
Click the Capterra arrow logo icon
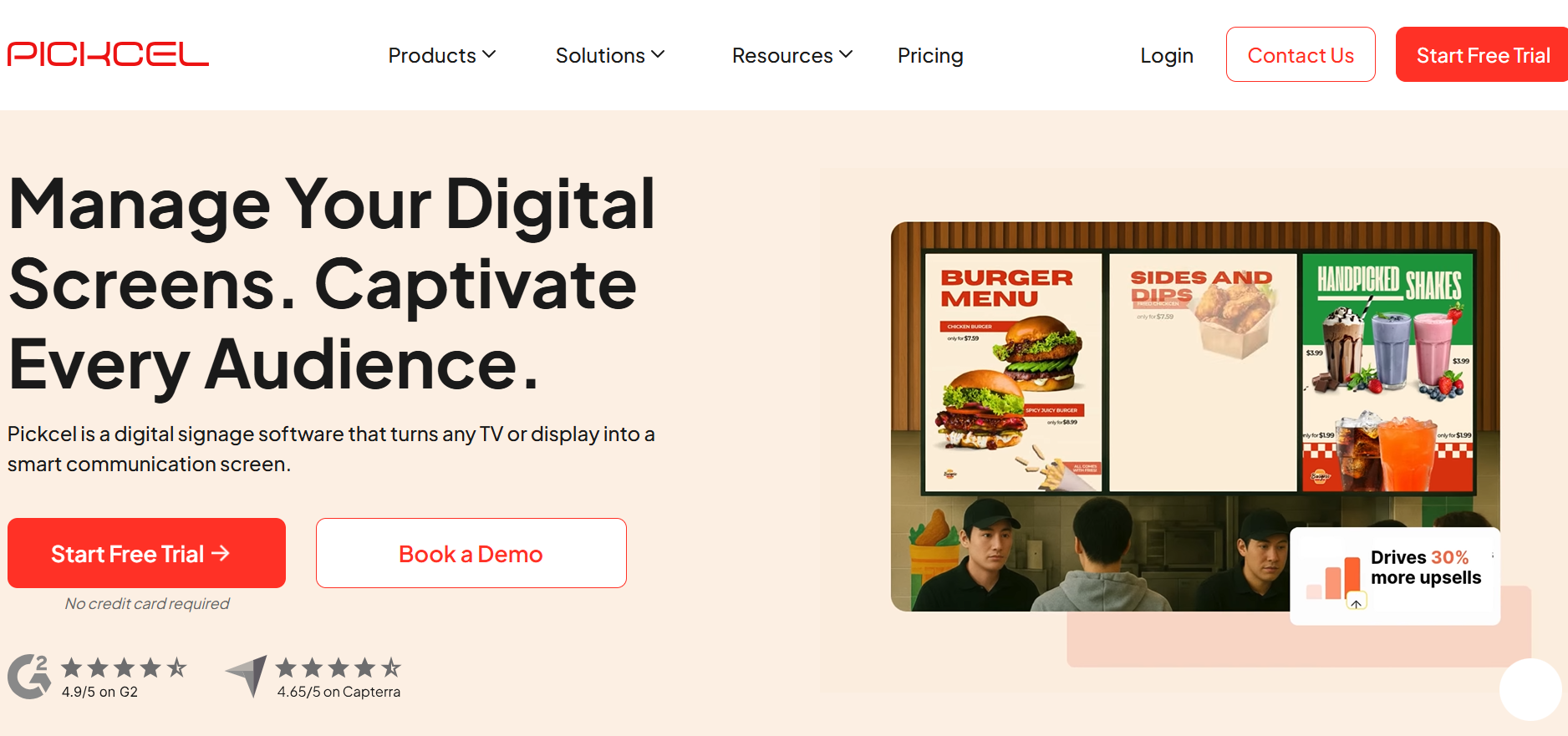247,676
